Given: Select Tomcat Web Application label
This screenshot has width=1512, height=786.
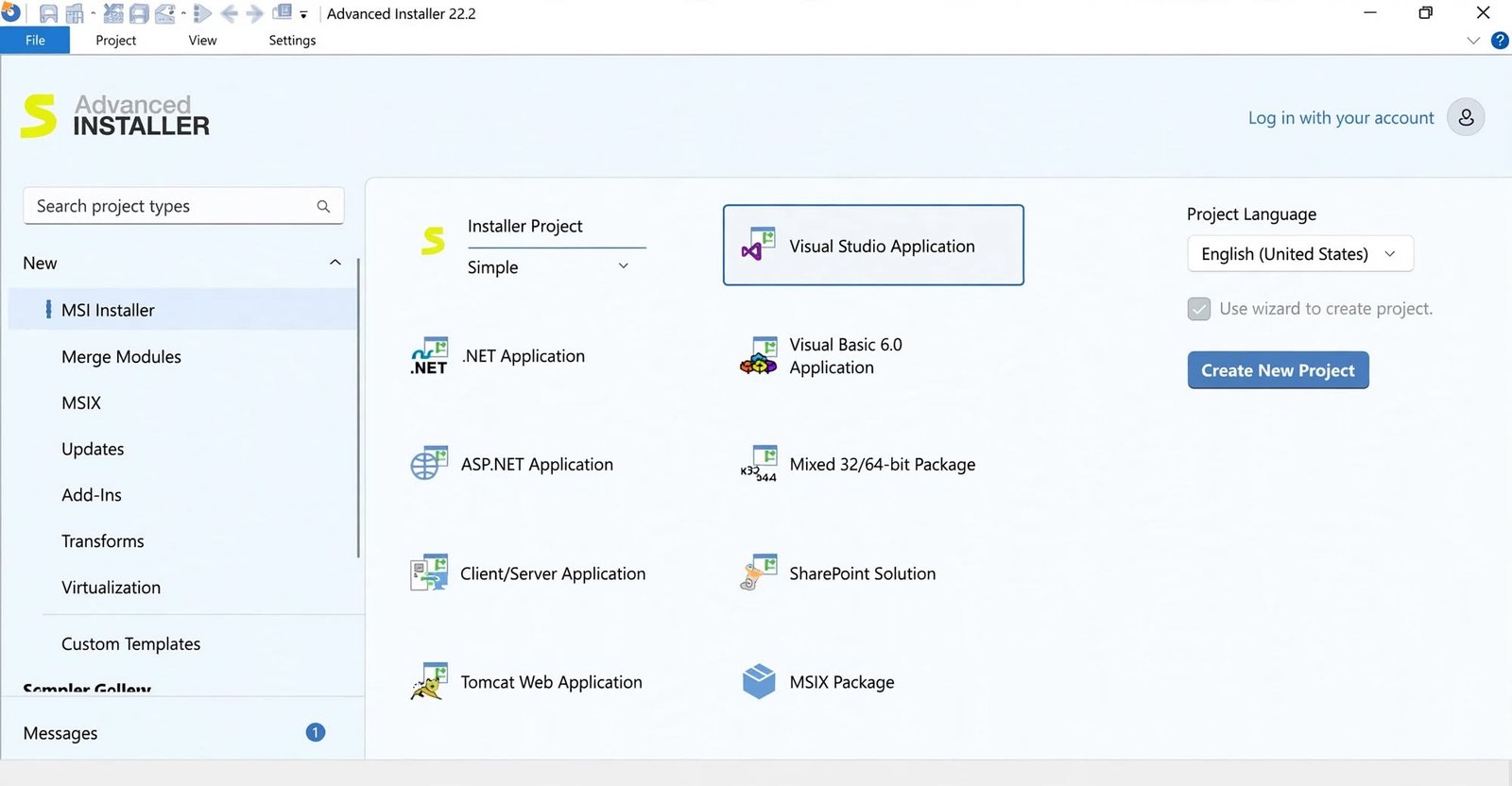Looking at the screenshot, I should point(551,683).
